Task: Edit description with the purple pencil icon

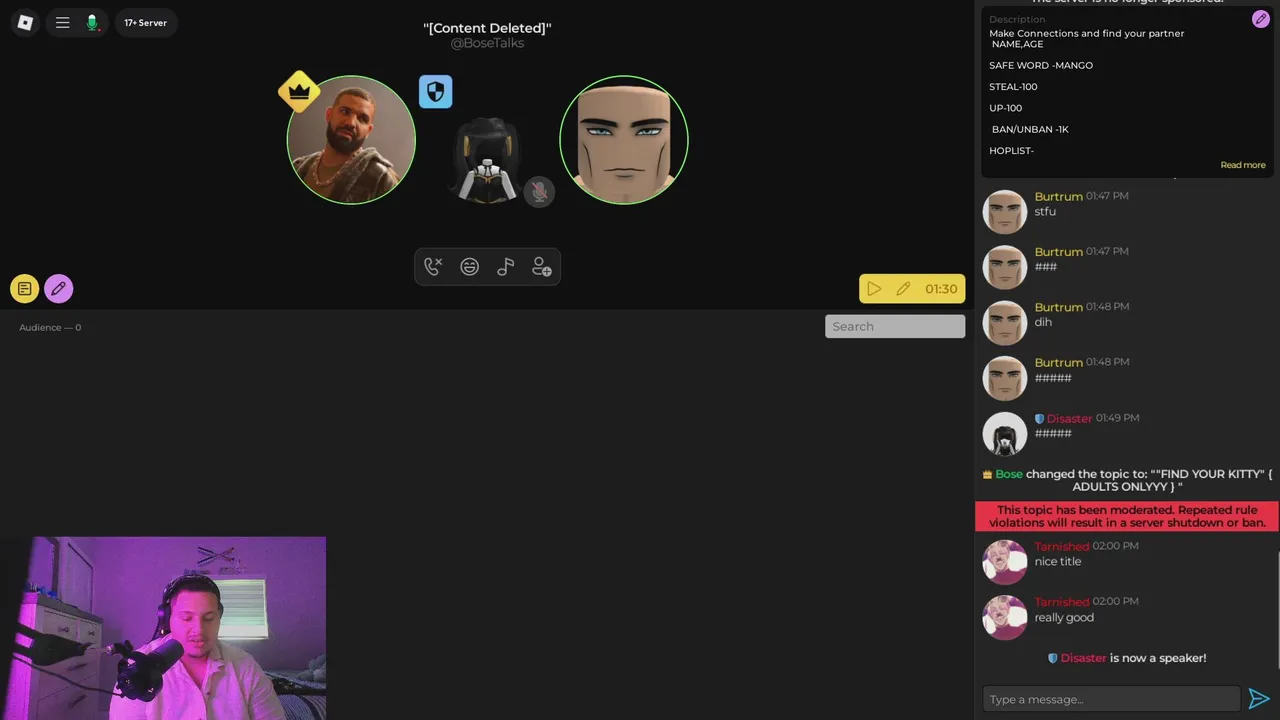Action: (x=1260, y=19)
